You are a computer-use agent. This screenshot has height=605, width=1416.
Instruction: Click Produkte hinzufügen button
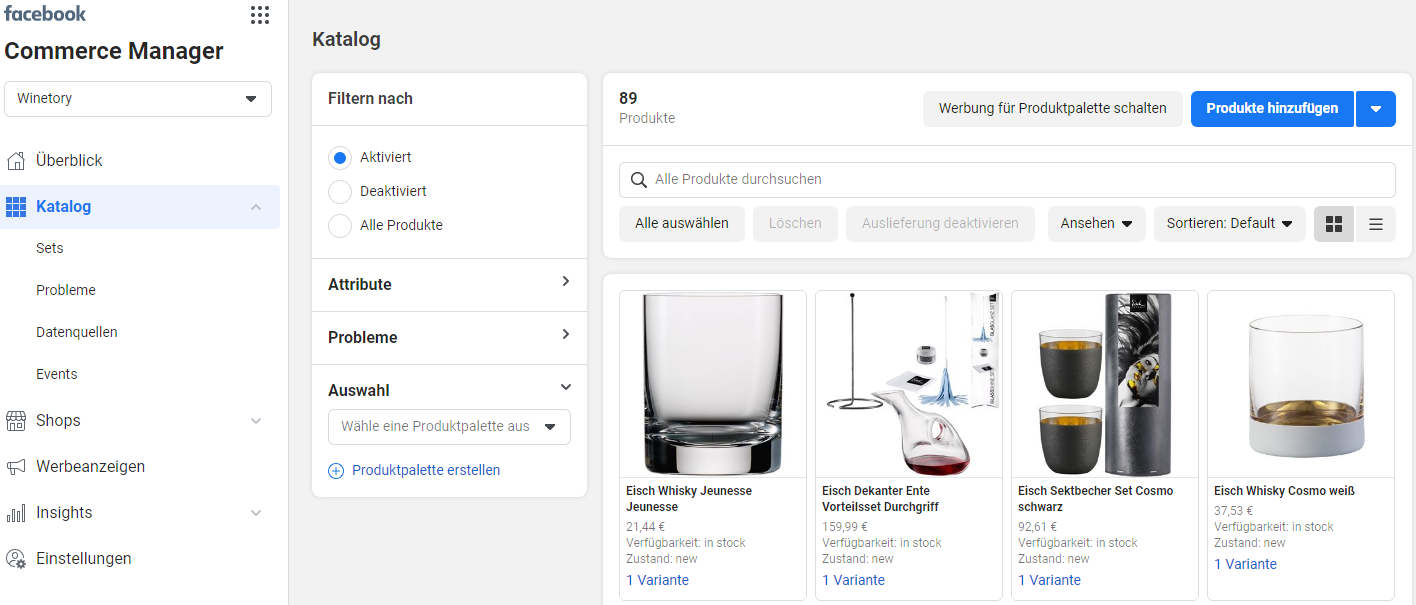tap(1272, 109)
